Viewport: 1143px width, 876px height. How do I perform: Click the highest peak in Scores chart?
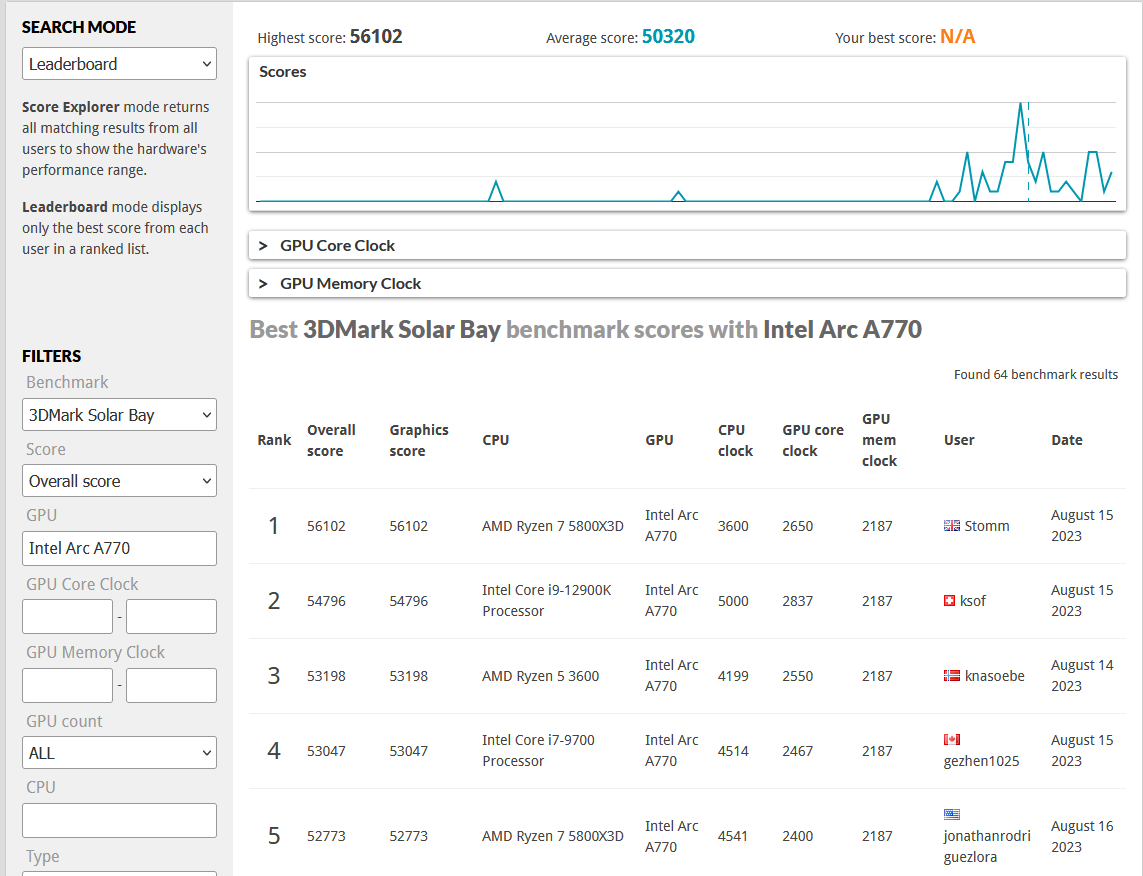coord(1021,104)
